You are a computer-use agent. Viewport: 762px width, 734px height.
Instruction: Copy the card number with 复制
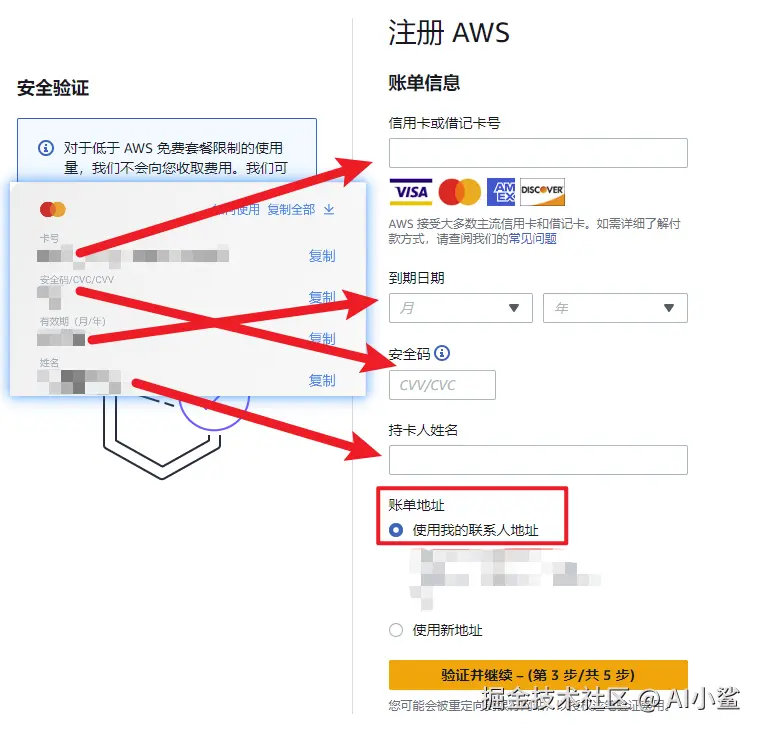coord(322,256)
